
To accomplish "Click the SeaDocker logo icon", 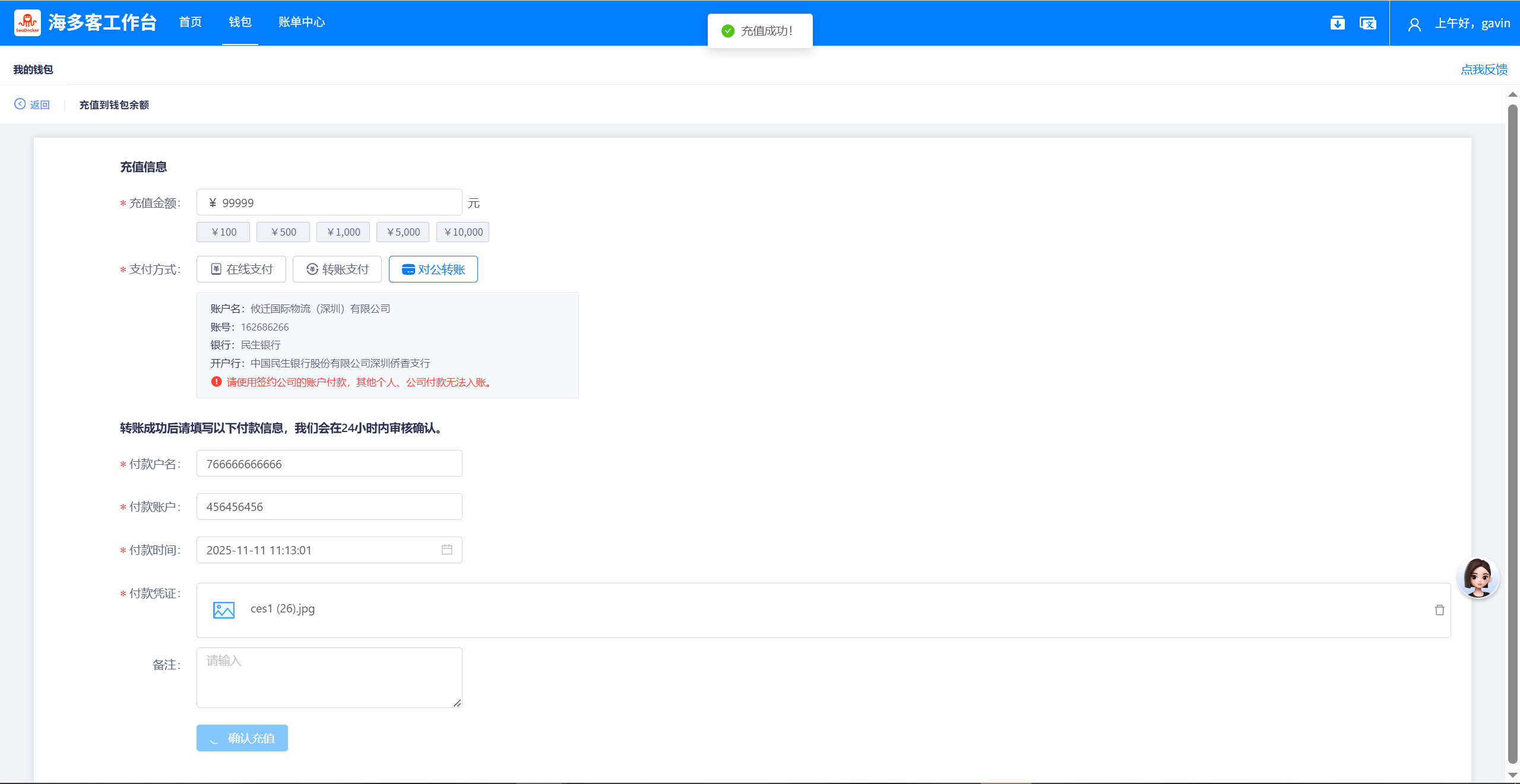I will click(x=27, y=23).
